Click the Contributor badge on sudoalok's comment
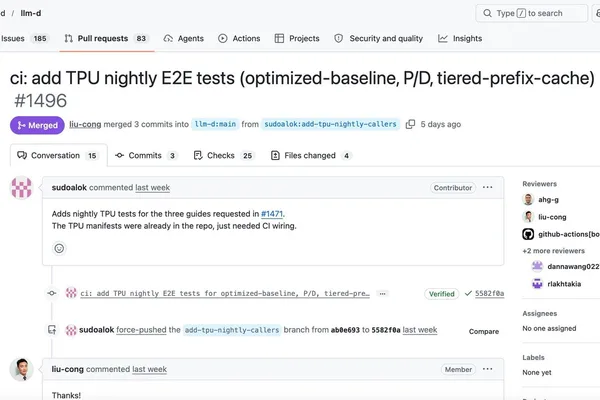Viewport: 600px width, 400px height. pyautogui.click(x=453, y=188)
